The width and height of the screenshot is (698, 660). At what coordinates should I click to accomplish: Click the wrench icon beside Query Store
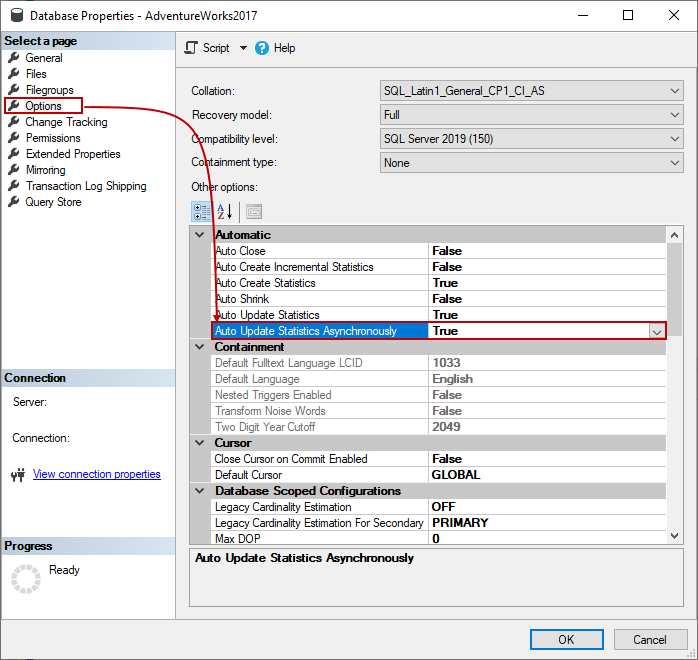pos(14,202)
